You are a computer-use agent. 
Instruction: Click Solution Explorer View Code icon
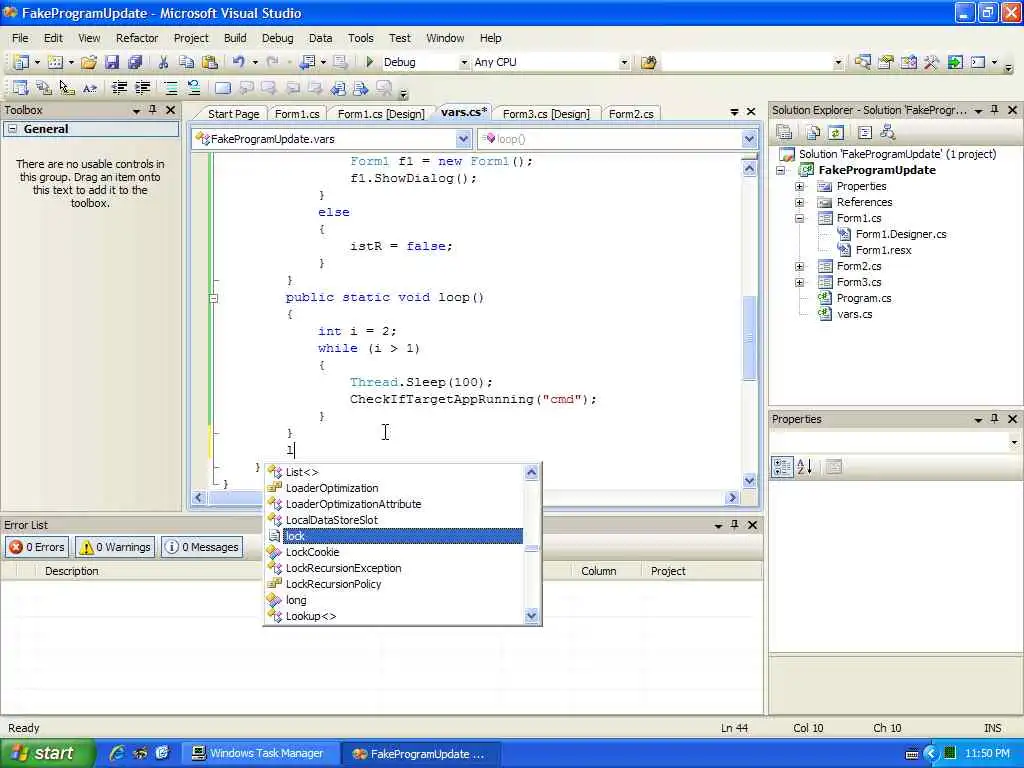tap(865, 133)
